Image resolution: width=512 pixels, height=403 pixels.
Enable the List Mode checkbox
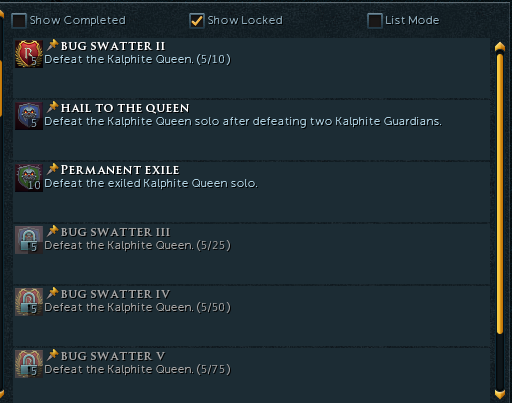[x=375, y=21]
